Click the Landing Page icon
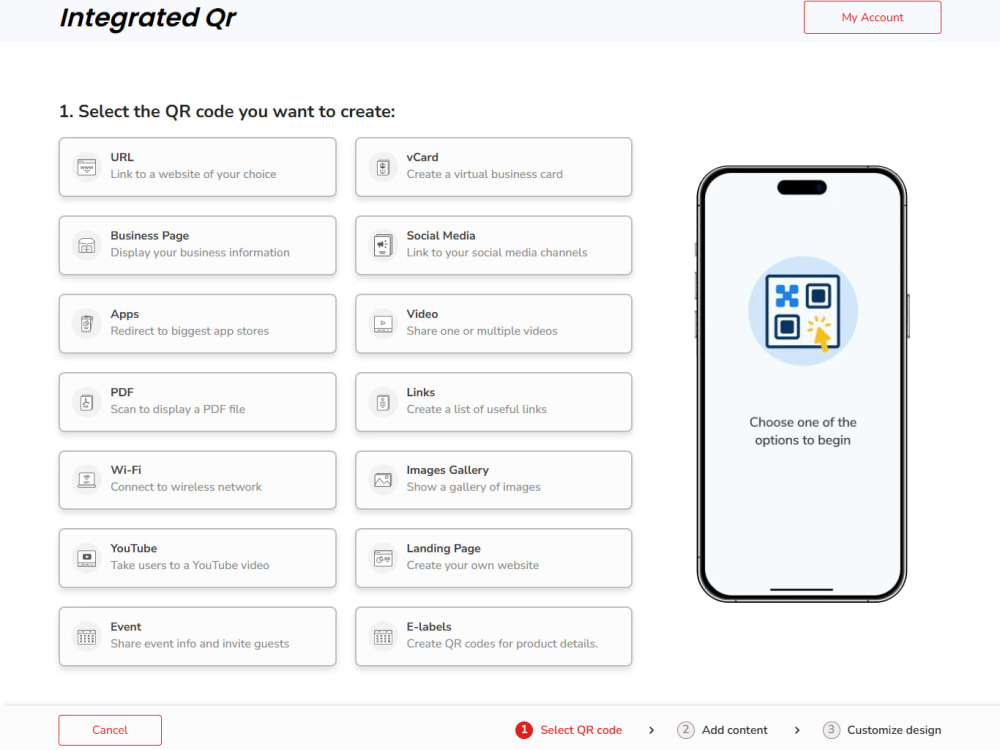This screenshot has height=750, width=1000. 383,559
